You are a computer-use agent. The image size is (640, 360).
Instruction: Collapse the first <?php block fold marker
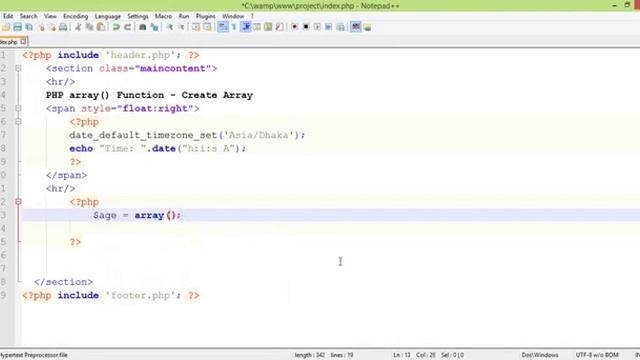pyautogui.click(x=18, y=122)
